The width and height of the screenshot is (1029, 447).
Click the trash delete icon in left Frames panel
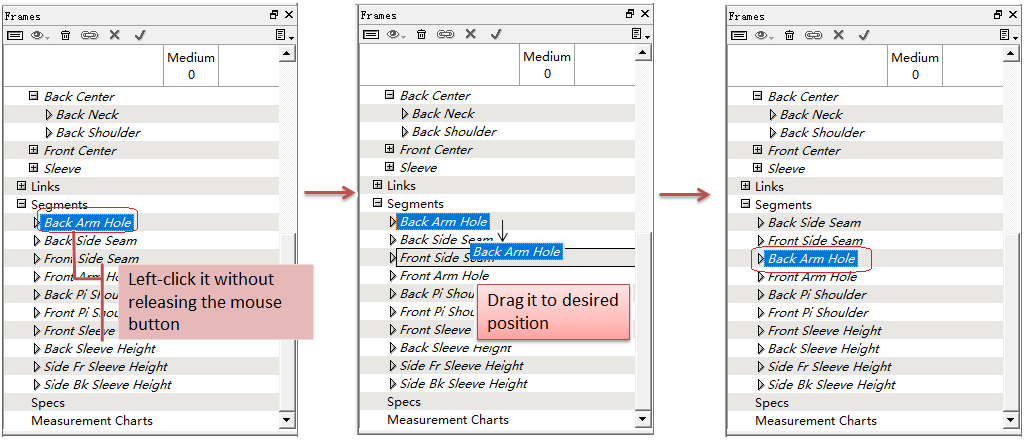[65, 35]
